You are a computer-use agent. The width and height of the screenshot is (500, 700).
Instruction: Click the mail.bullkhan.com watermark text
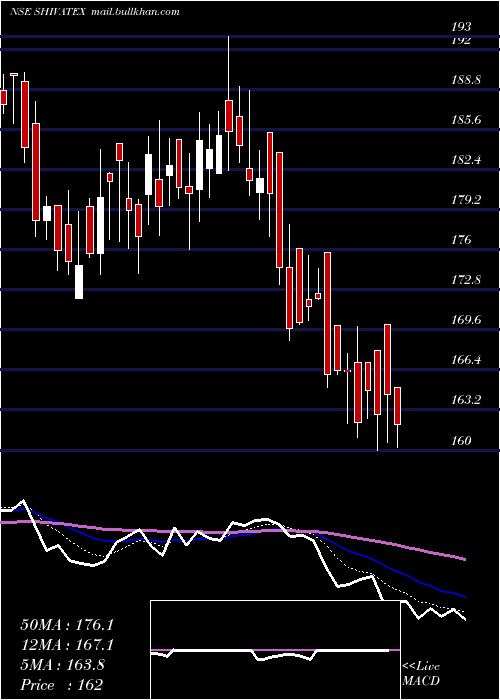[135, 12]
